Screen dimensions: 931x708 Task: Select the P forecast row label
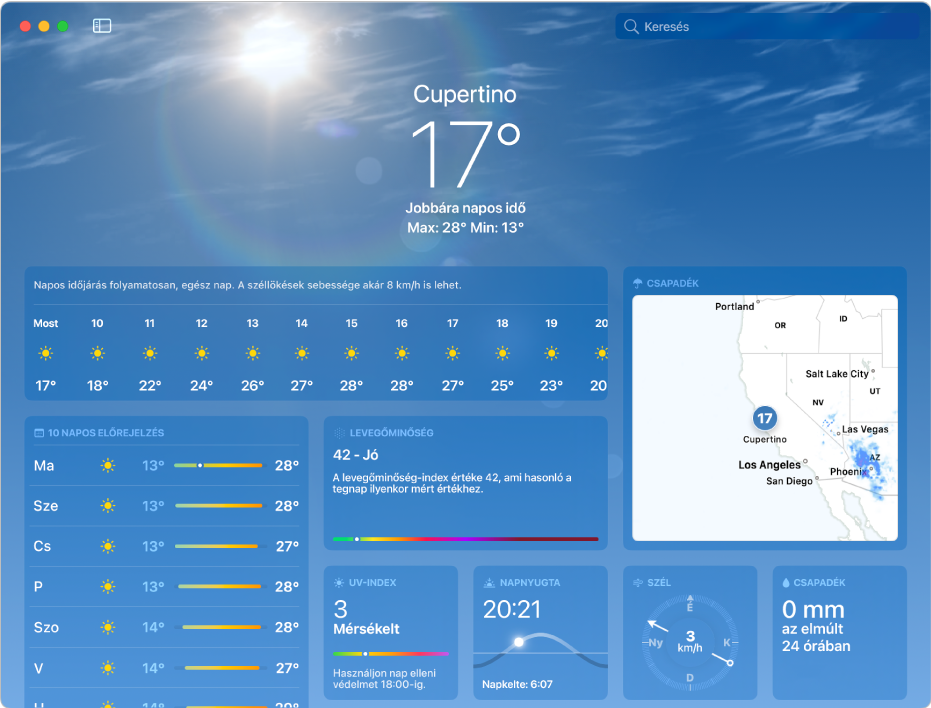tap(38, 586)
